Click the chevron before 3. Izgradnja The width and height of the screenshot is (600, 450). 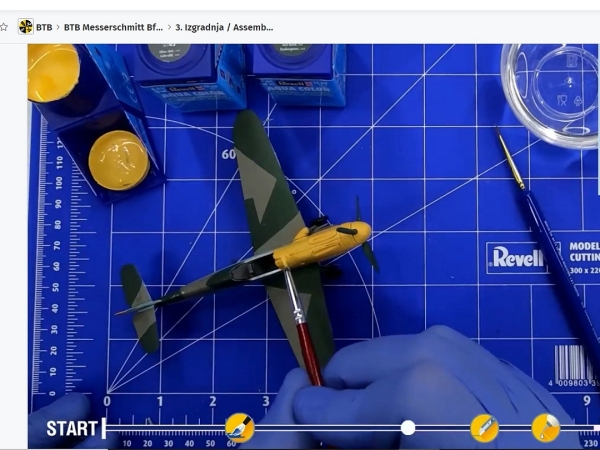(169, 27)
